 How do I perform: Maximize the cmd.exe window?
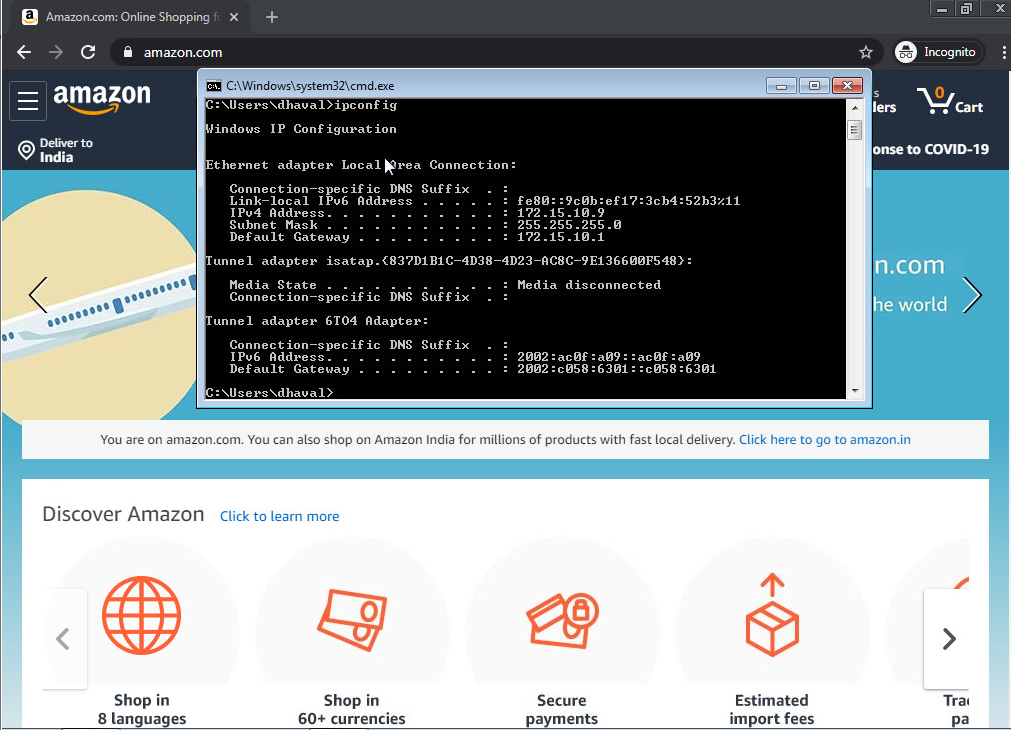pos(814,86)
